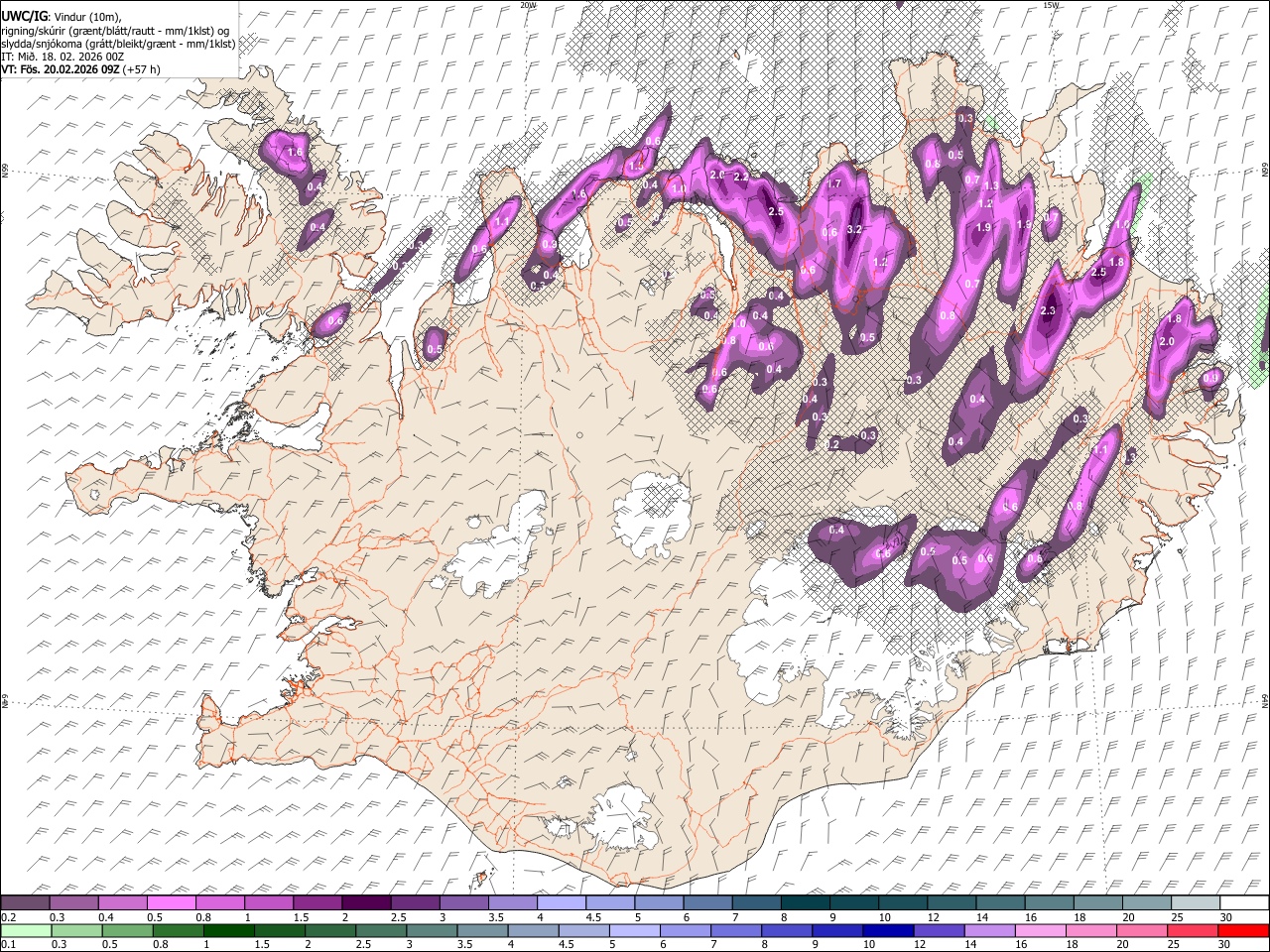This screenshot has height=952, width=1270.
Task: Pick the crimson 25 swatch in the rain scale
Action: coord(1194,930)
